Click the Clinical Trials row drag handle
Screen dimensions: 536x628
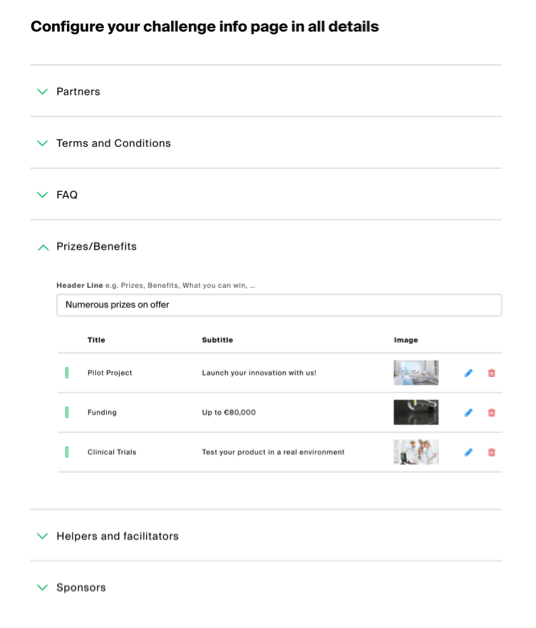[66, 452]
